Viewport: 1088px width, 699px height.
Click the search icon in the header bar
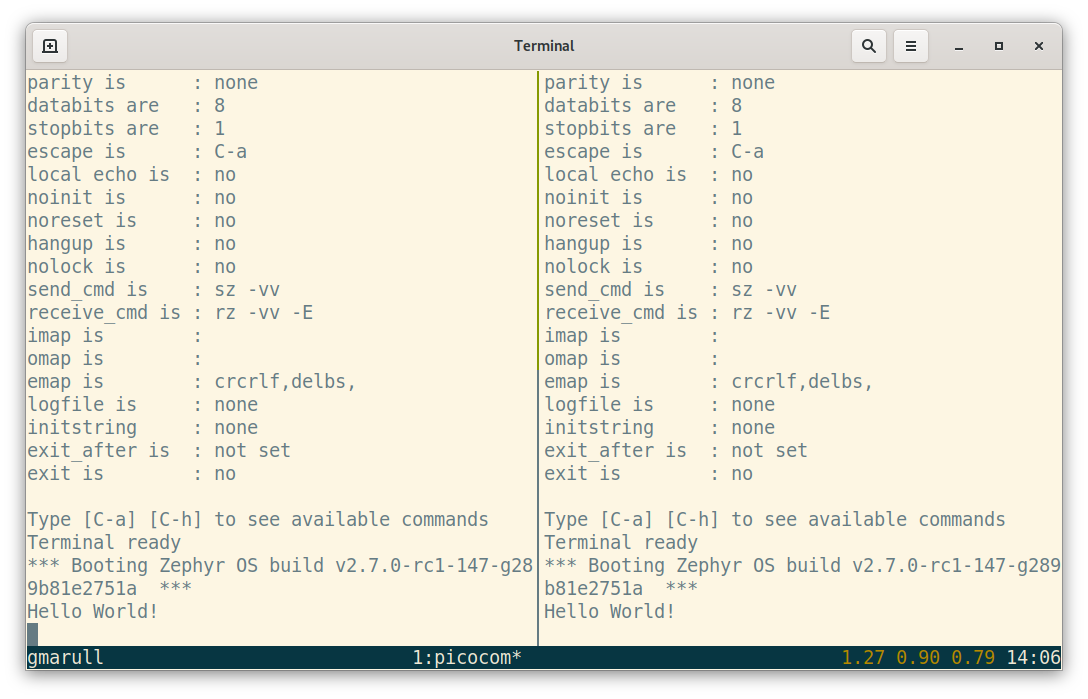click(x=868, y=46)
